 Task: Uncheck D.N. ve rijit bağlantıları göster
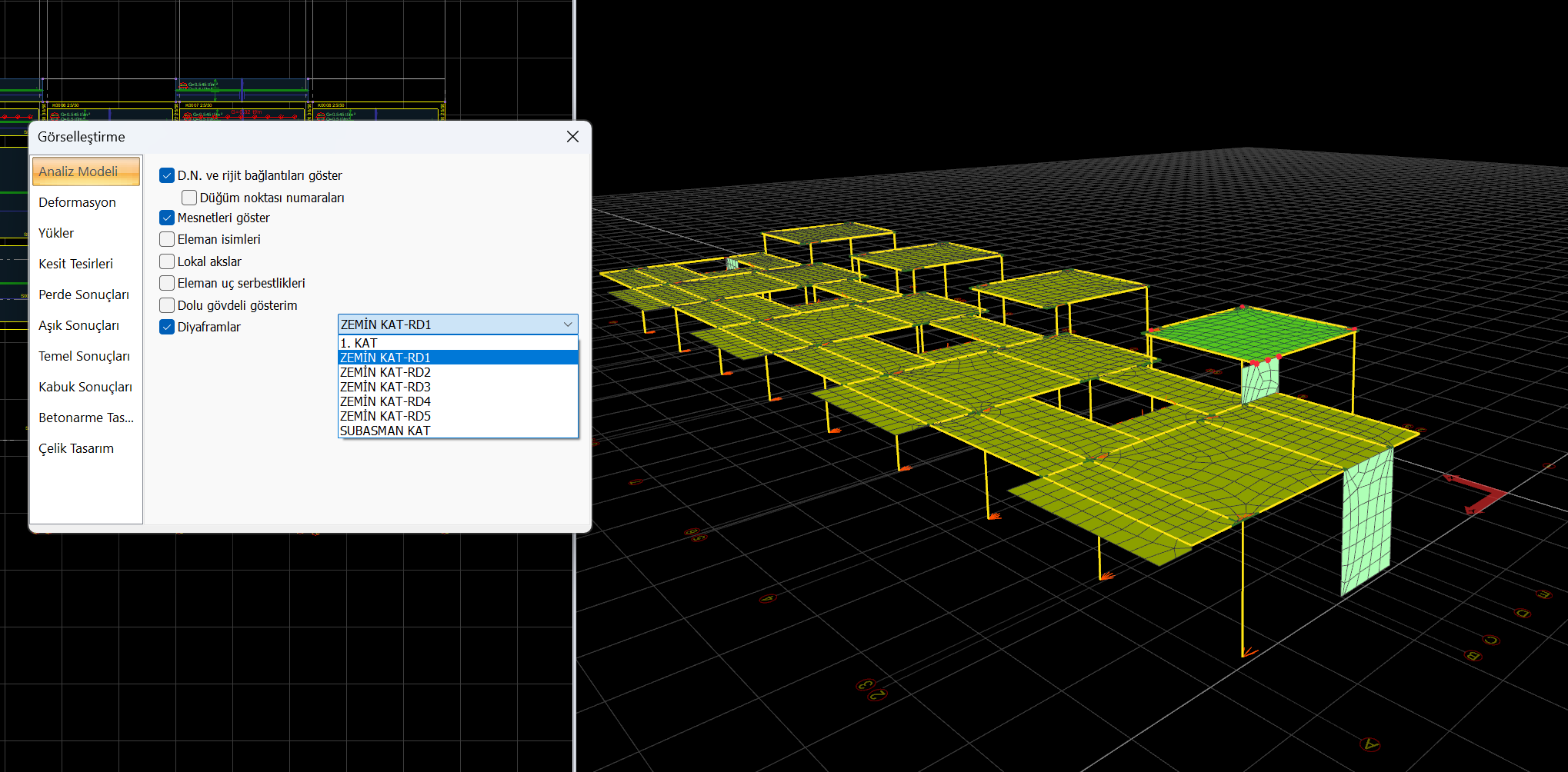tap(167, 175)
